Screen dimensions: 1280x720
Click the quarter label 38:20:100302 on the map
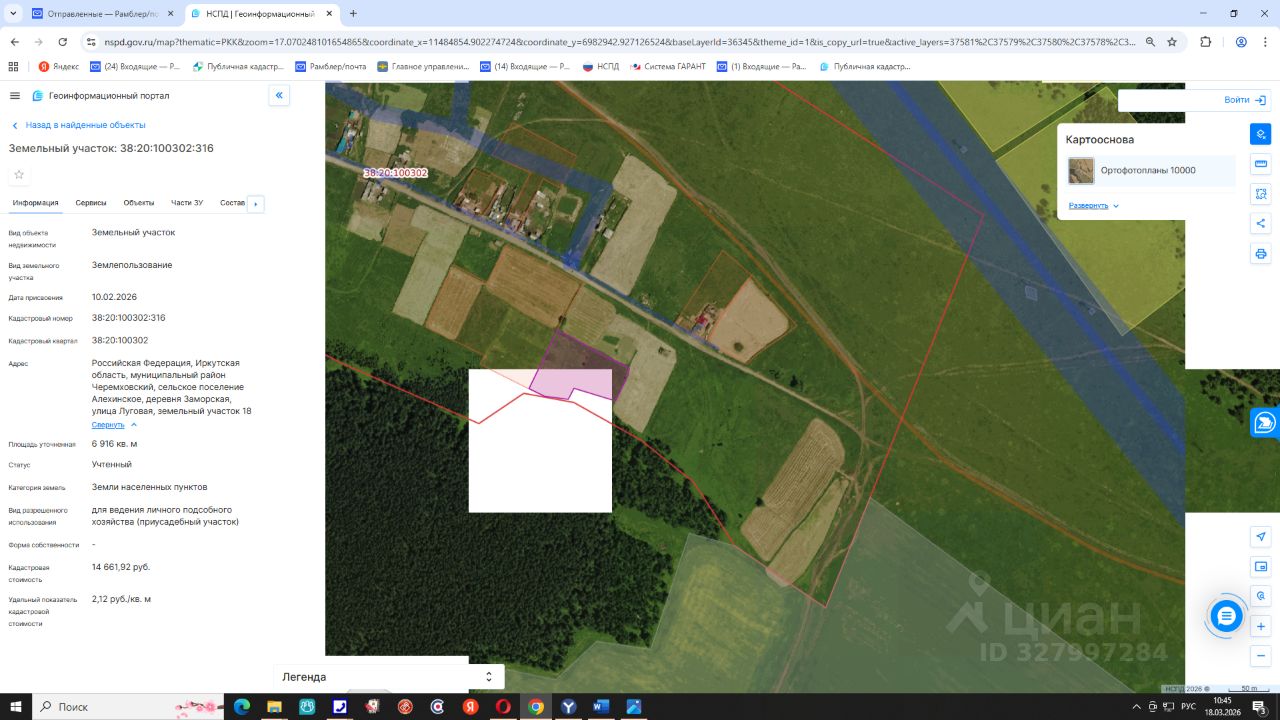click(395, 173)
